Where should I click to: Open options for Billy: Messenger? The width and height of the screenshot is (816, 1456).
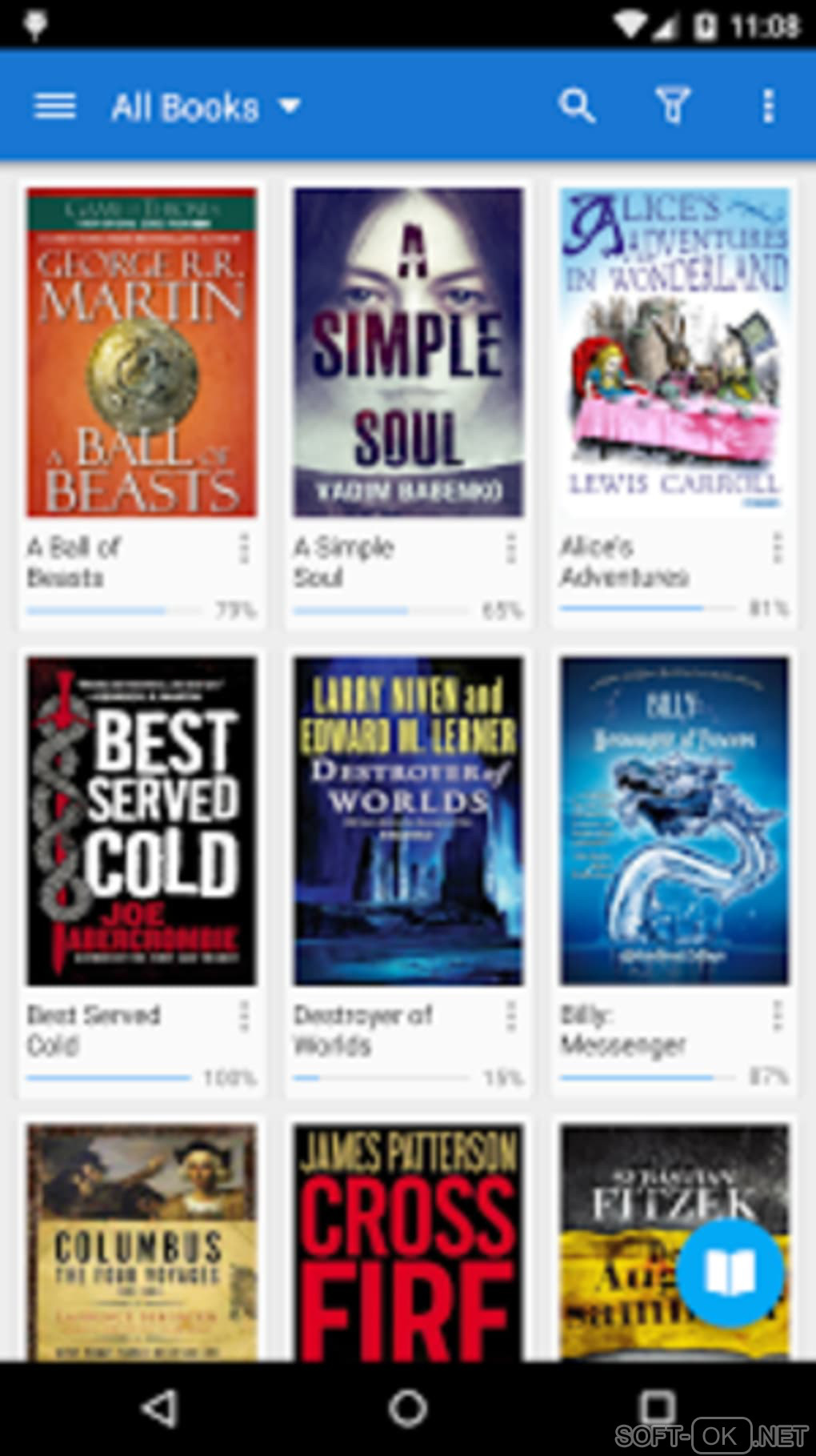(x=777, y=1017)
